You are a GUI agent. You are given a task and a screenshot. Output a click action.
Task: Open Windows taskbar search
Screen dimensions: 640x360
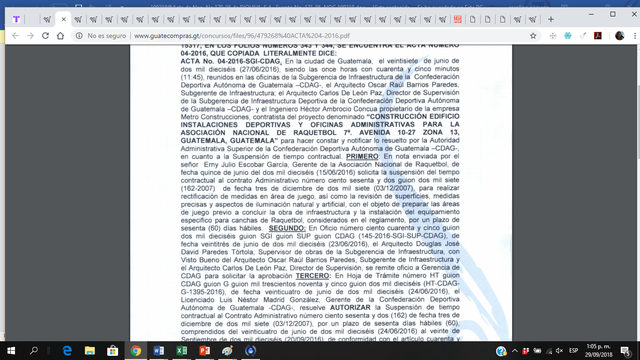coord(34,351)
